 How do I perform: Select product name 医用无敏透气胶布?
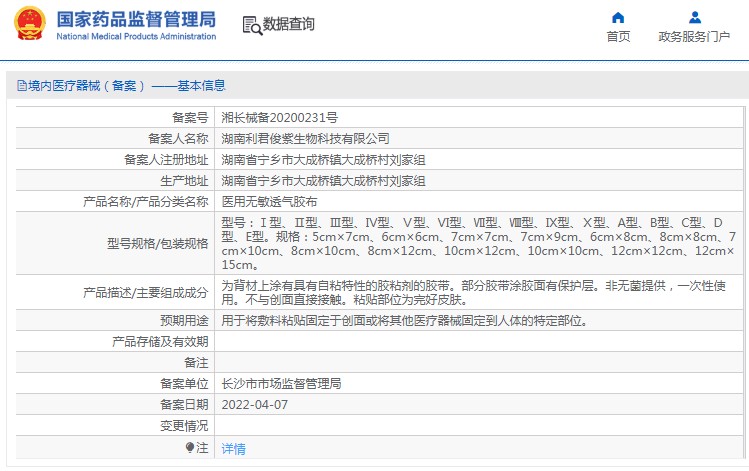(x=269, y=202)
